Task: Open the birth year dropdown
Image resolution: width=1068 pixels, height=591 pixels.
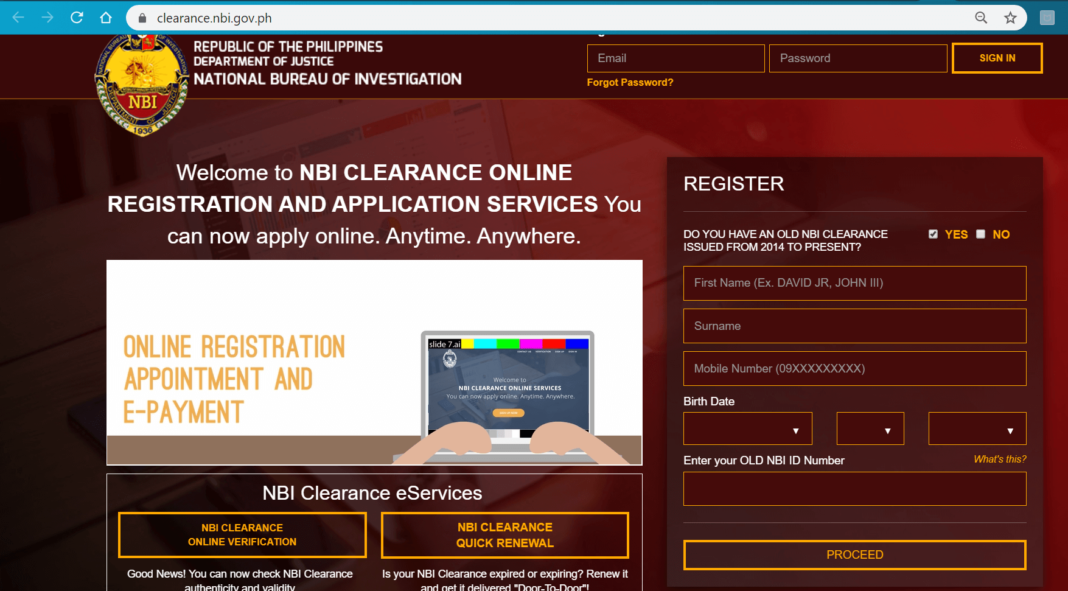Action: pos(977,428)
